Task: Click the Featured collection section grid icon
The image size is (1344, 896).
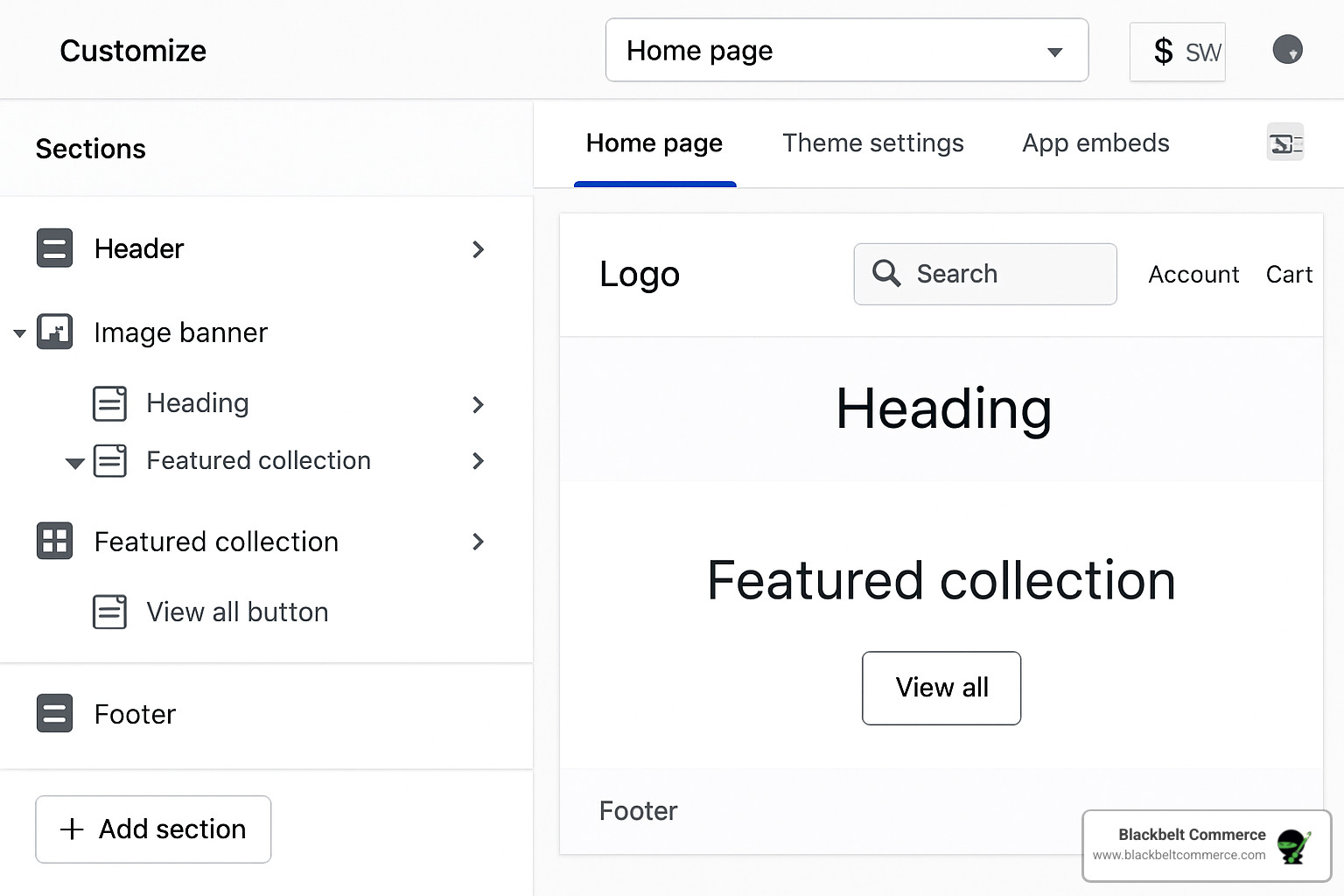Action: click(x=54, y=541)
